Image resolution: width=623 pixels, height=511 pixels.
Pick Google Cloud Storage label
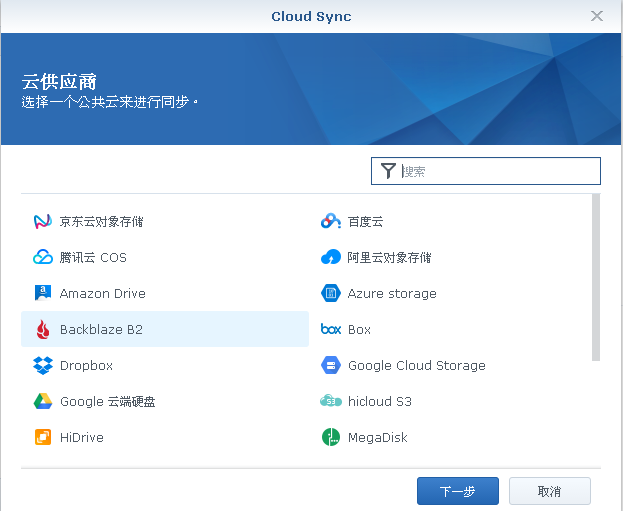pos(417,366)
